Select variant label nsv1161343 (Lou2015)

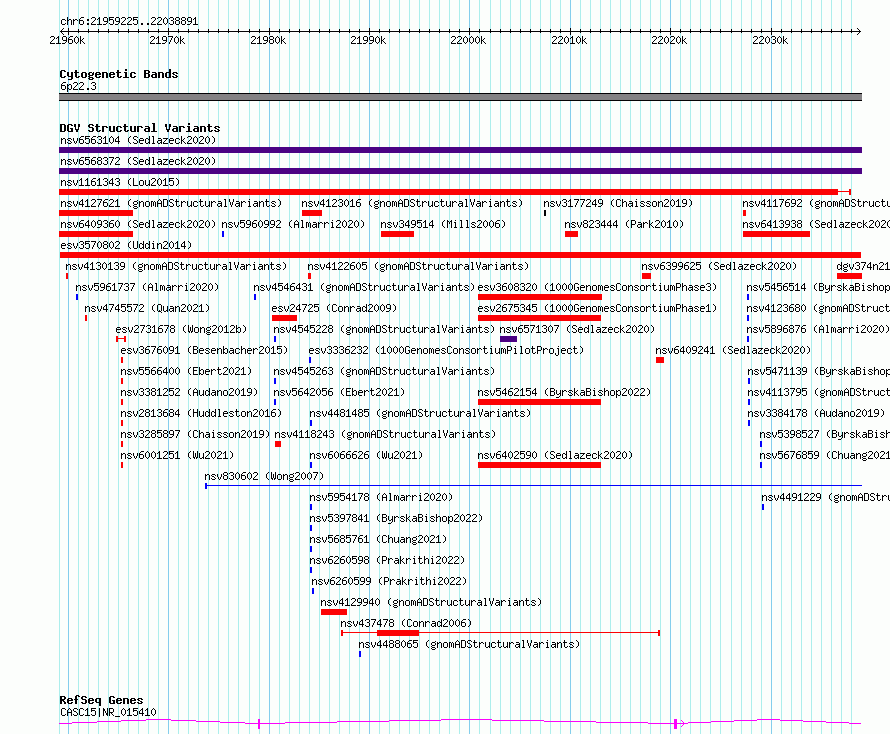(120, 182)
